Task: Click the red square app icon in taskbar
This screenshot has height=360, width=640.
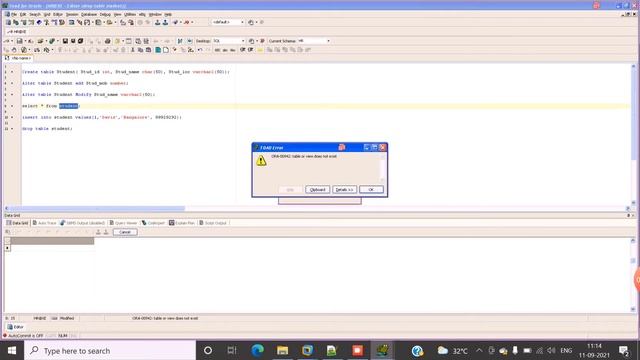Action: [x=357, y=350]
